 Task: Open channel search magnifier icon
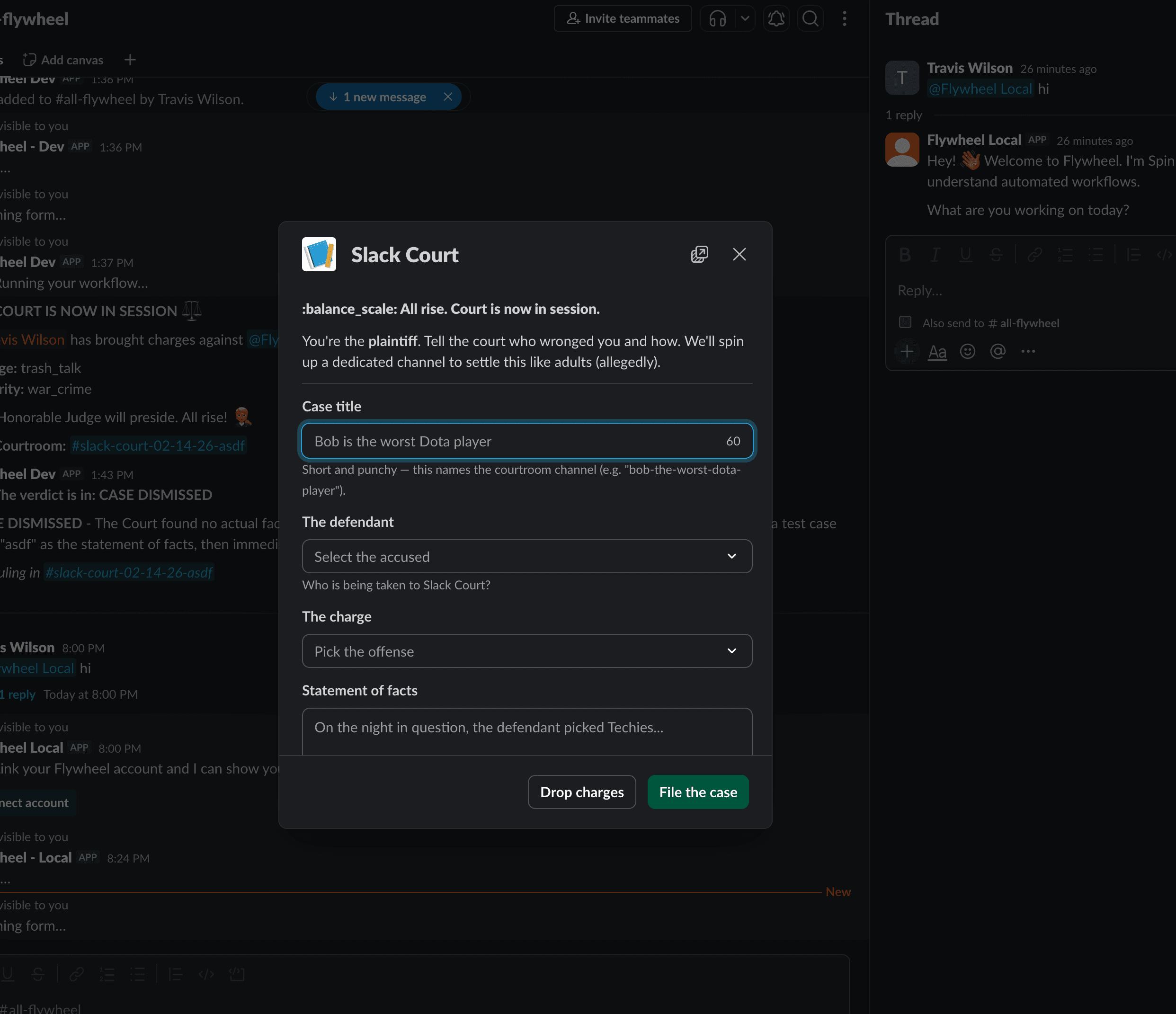click(x=811, y=19)
